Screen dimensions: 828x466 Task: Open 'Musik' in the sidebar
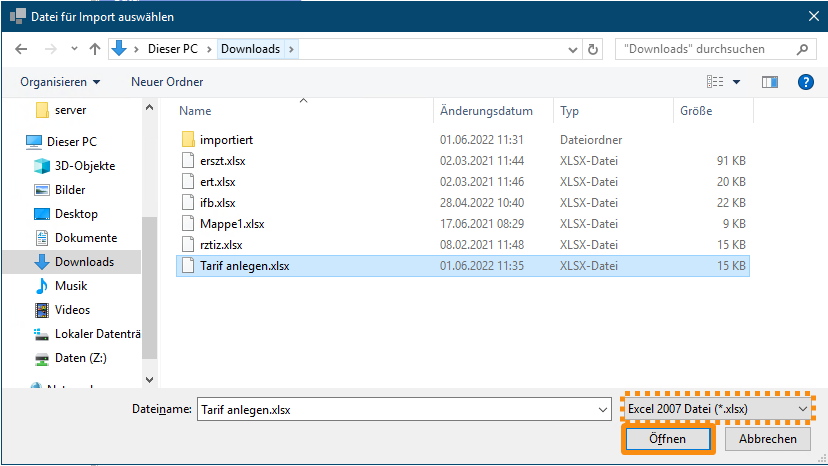coord(71,286)
